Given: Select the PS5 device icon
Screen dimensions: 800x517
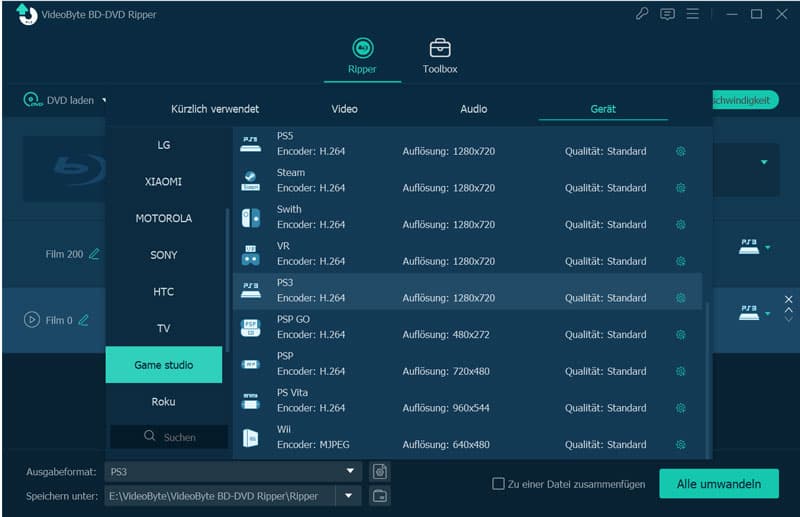Looking at the screenshot, I should point(251,144).
